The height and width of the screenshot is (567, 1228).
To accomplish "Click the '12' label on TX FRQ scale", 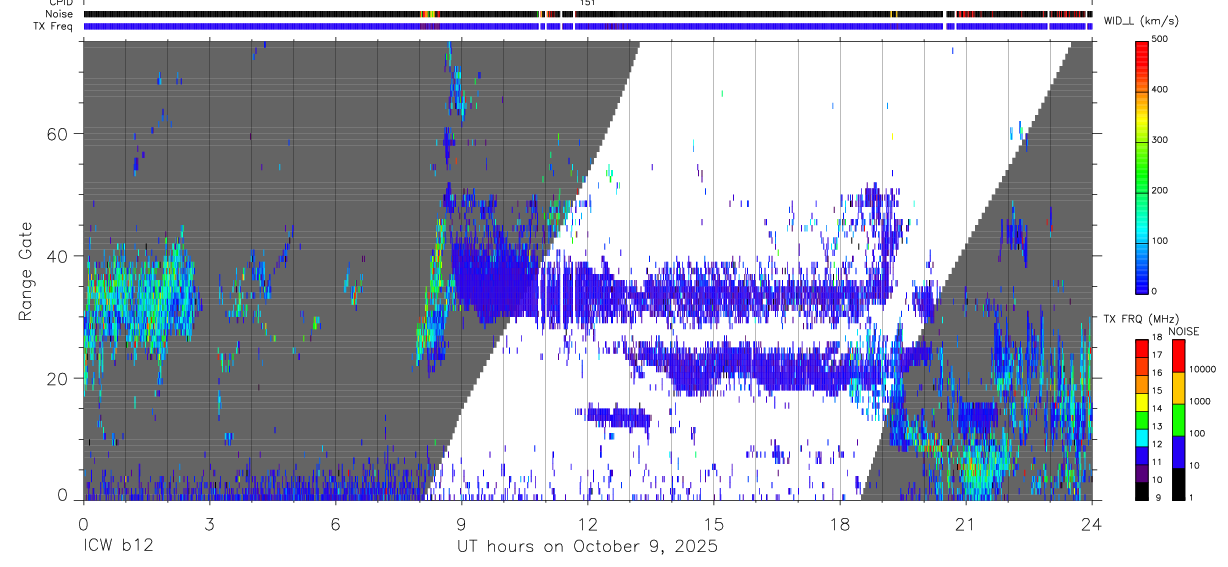I will point(1158,445).
